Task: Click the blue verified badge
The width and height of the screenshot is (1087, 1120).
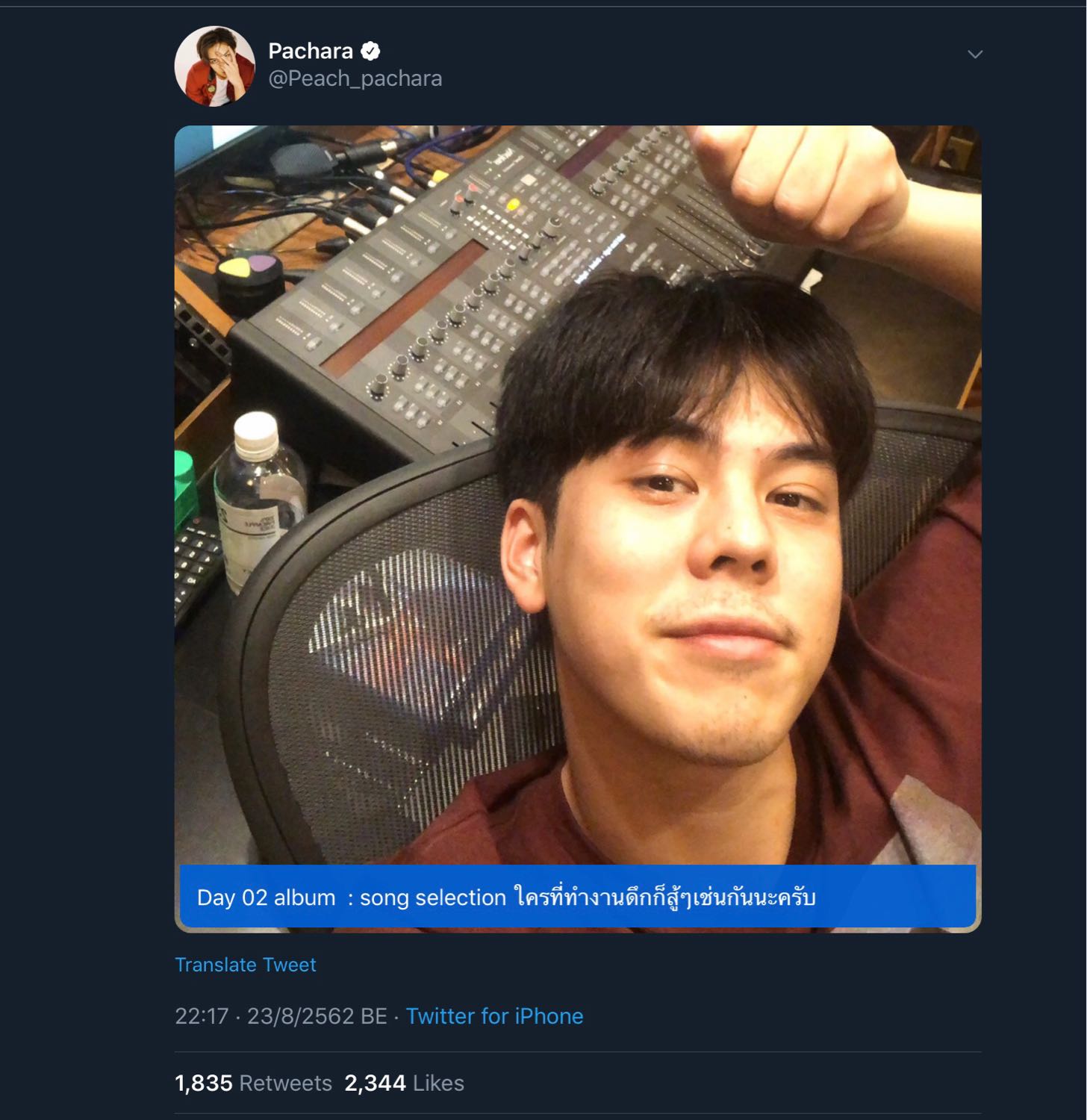Action: (x=370, y=51)
